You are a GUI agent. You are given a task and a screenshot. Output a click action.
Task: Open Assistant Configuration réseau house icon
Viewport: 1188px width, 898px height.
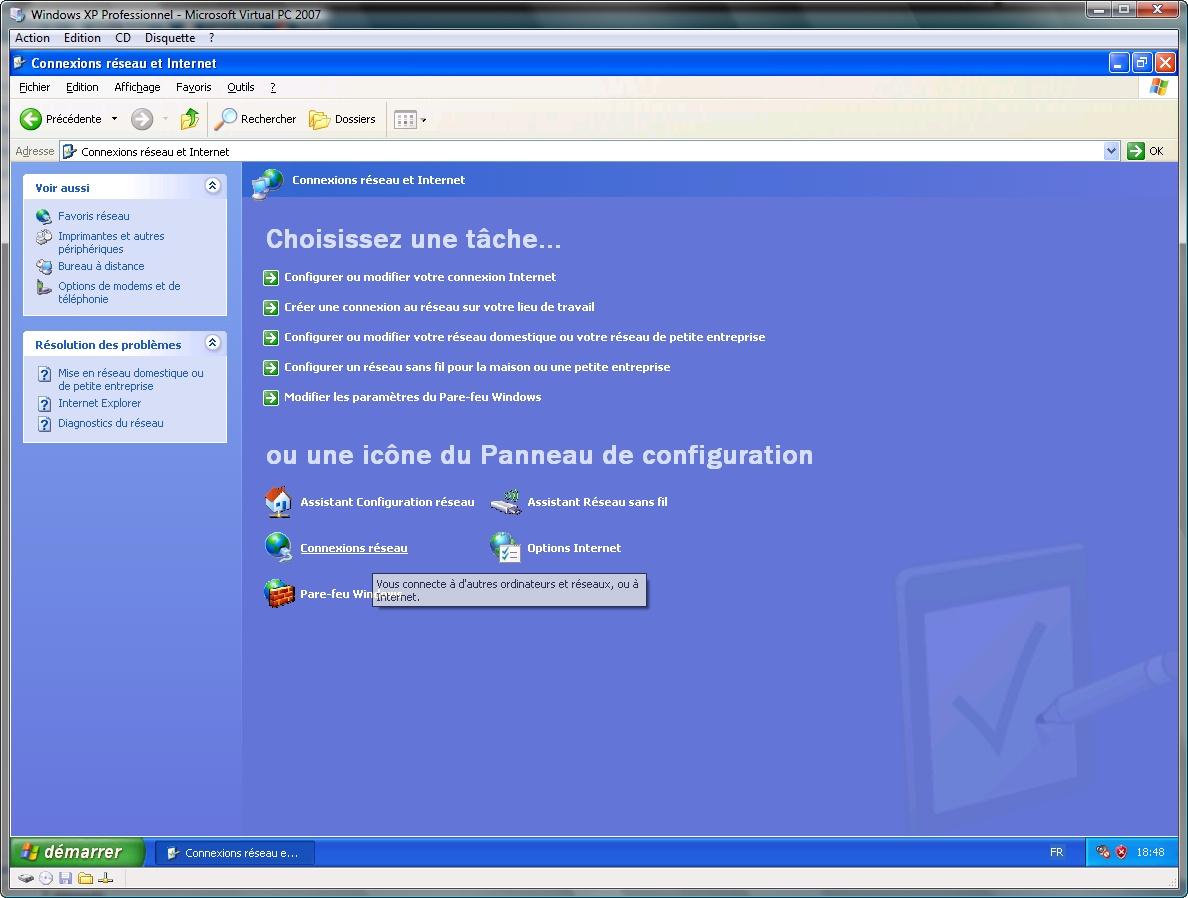click(278, 502)
